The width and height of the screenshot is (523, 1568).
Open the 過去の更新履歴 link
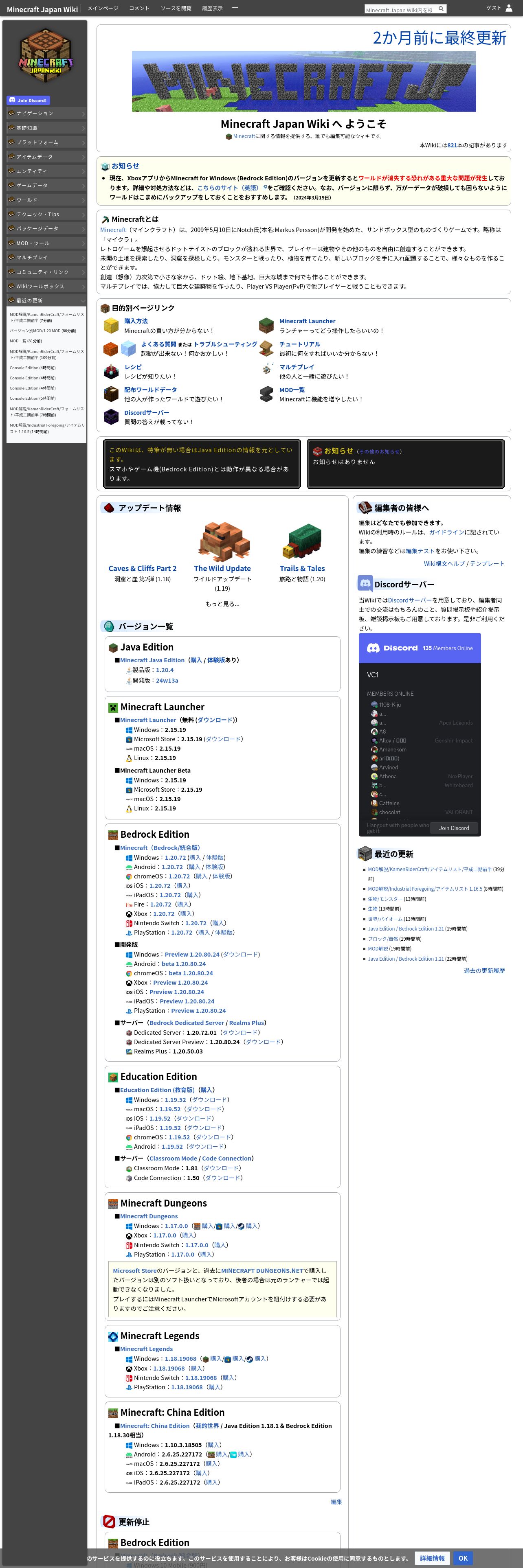484,970
